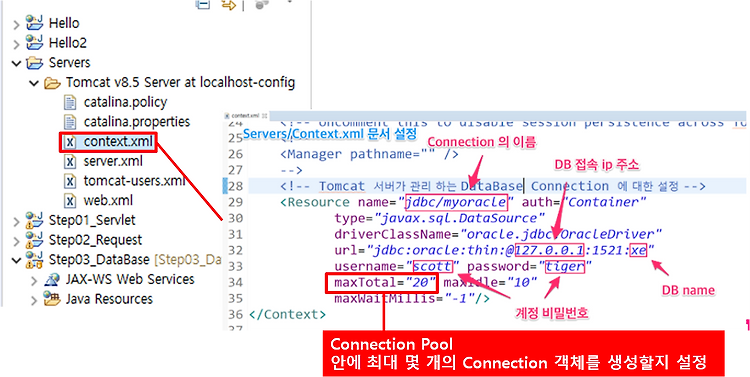Click the JAX-WS Web Services icon
The width and height of the screenshot is (750, 377).
click(52, 279)
